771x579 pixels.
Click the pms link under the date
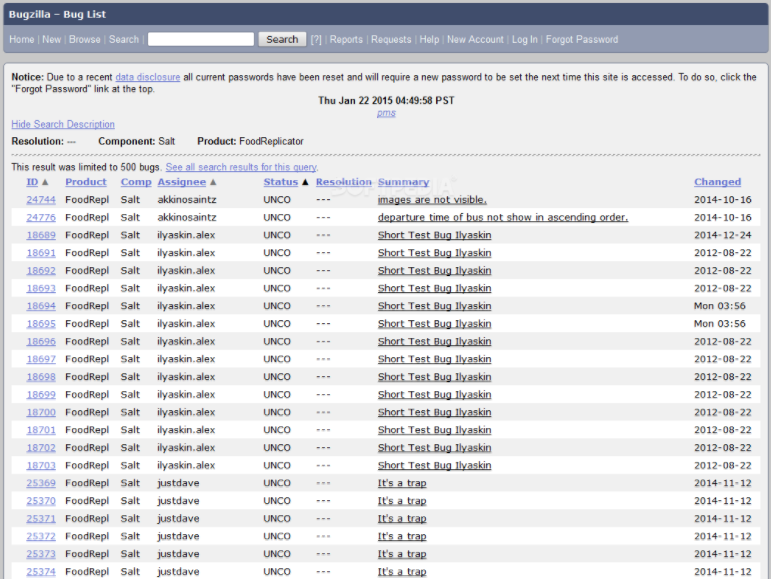pos(386,113)
